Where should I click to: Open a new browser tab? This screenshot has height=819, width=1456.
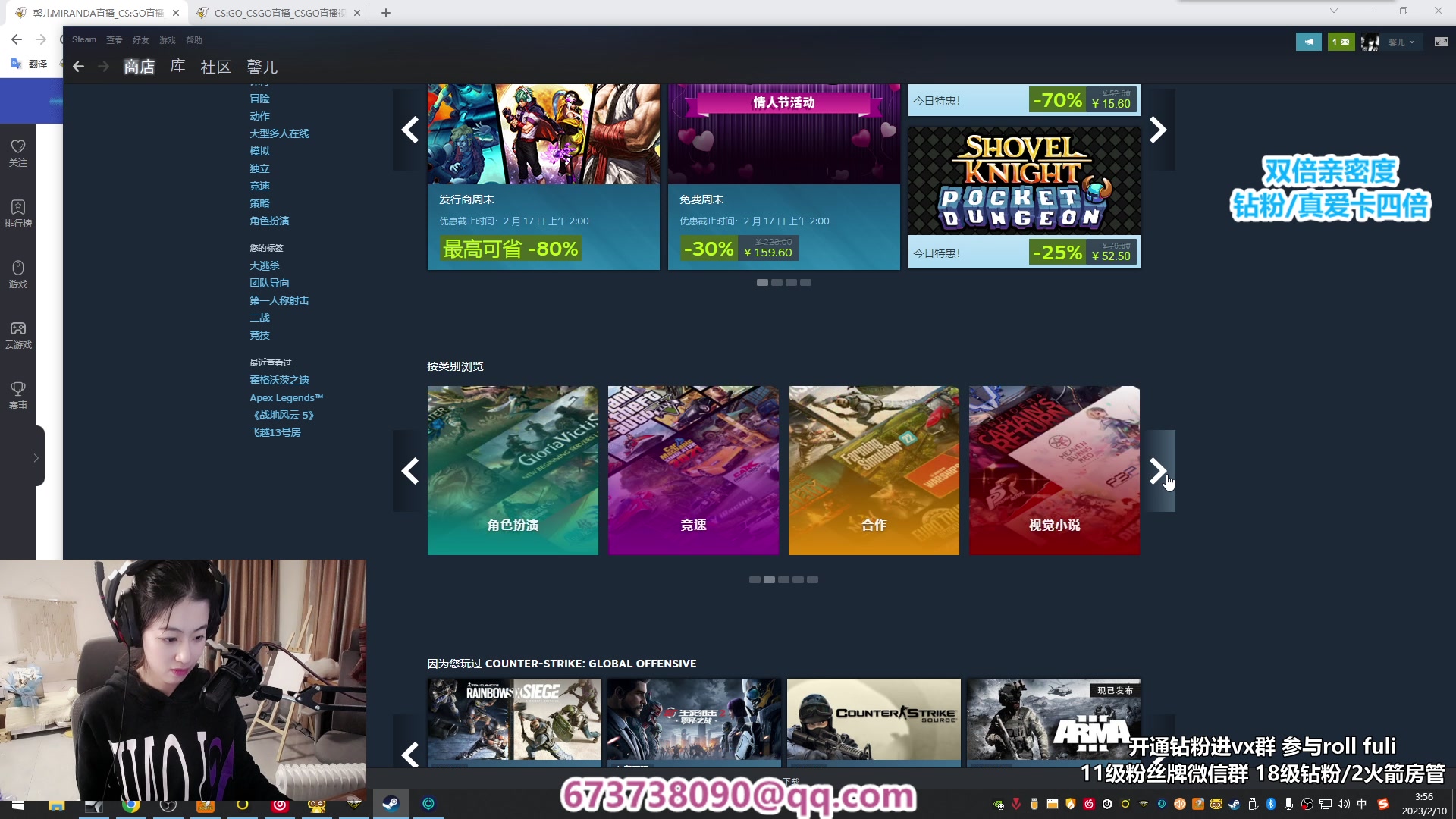pyautogui.click(x=385, y=13)
